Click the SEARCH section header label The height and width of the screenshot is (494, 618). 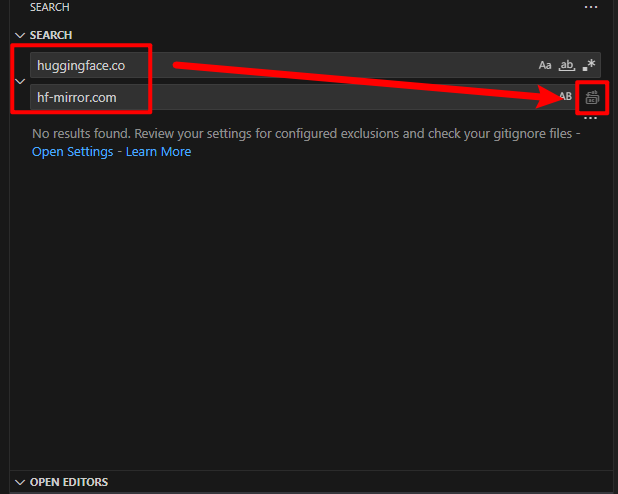pyautogui.click(x=51, y=35)
